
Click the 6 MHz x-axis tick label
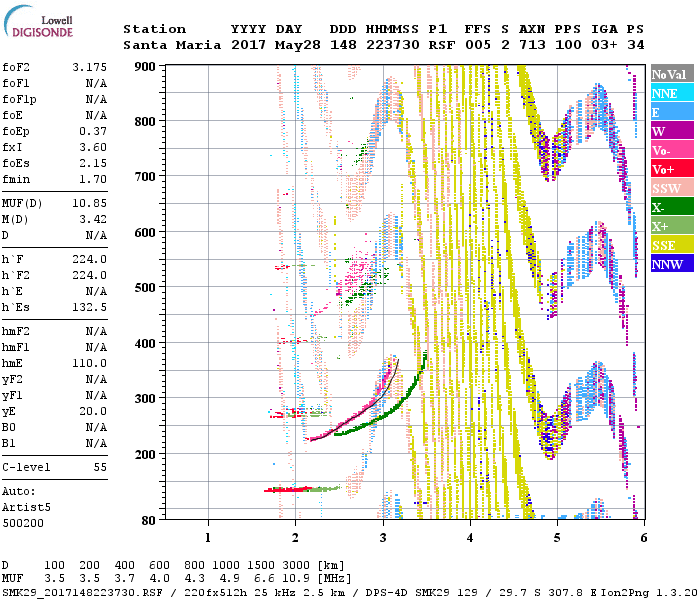tap(644, 538)
